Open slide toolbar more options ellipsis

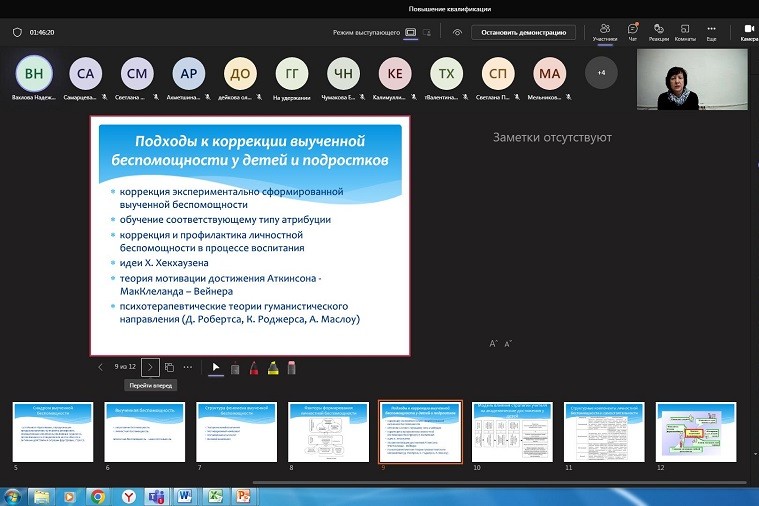tap(188, 367)
